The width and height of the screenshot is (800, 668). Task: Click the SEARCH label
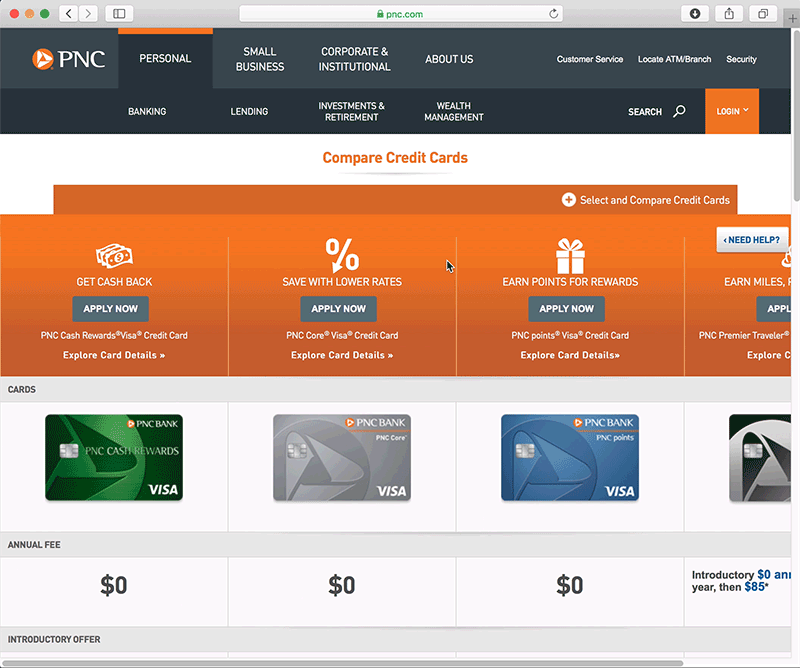click(645, 112)
